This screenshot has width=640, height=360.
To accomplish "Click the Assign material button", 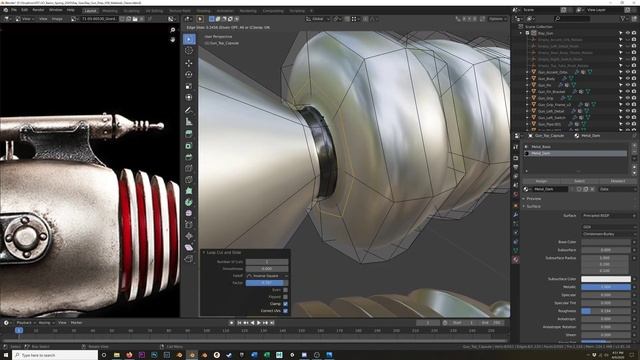I will (541, 181).
